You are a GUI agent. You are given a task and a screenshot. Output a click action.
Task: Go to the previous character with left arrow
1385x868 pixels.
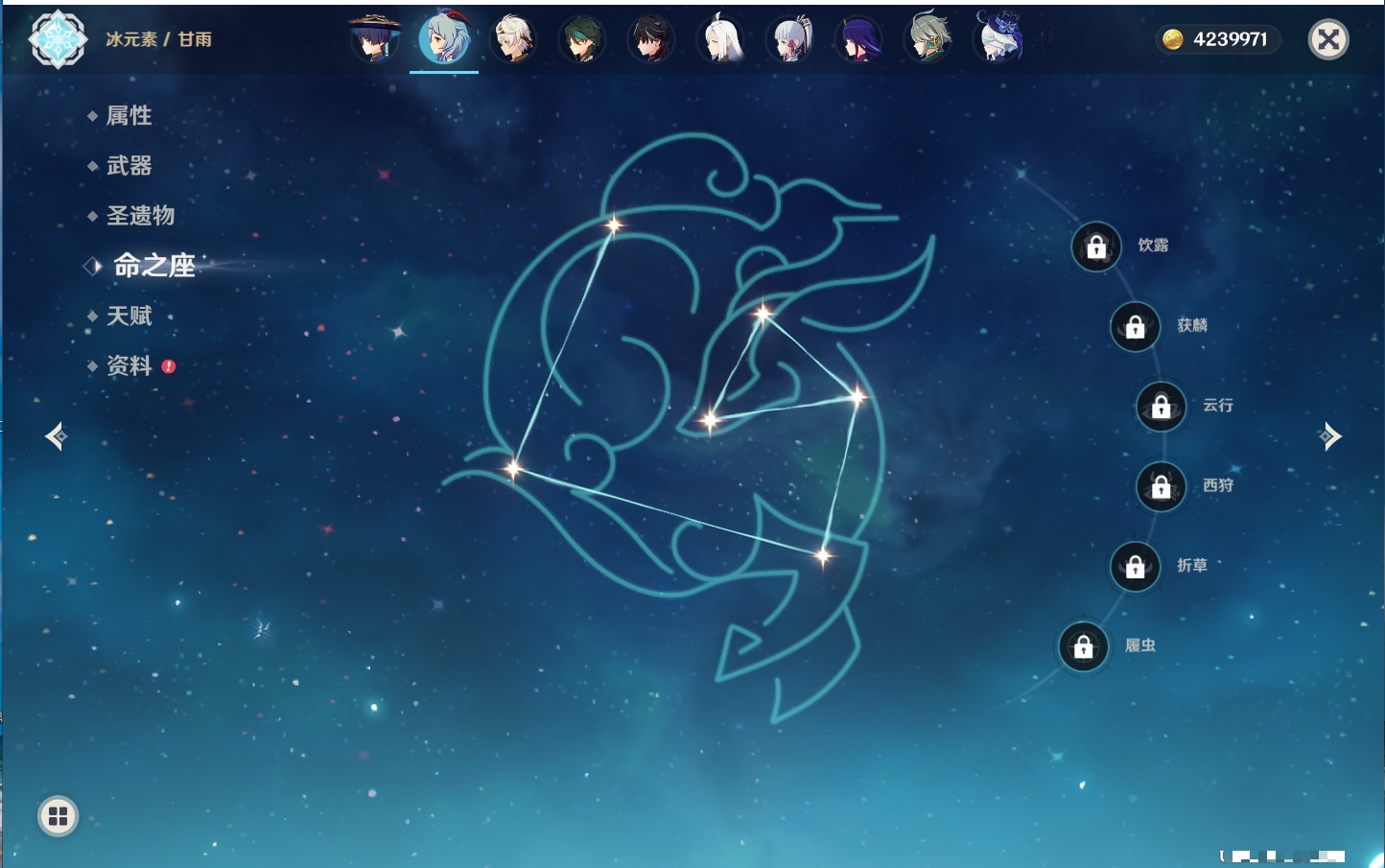[57, 436]
